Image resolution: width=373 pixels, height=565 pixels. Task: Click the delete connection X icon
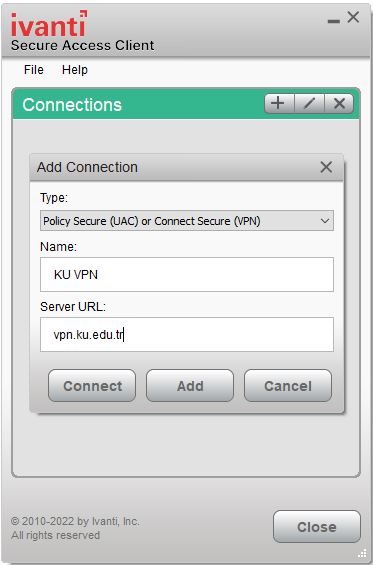click(339, 104)
